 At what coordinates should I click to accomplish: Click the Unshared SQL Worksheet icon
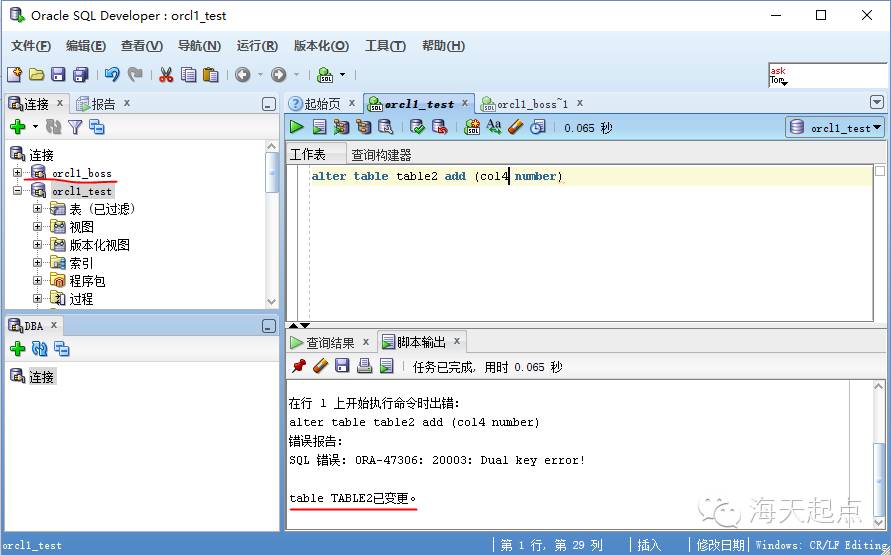472,127
